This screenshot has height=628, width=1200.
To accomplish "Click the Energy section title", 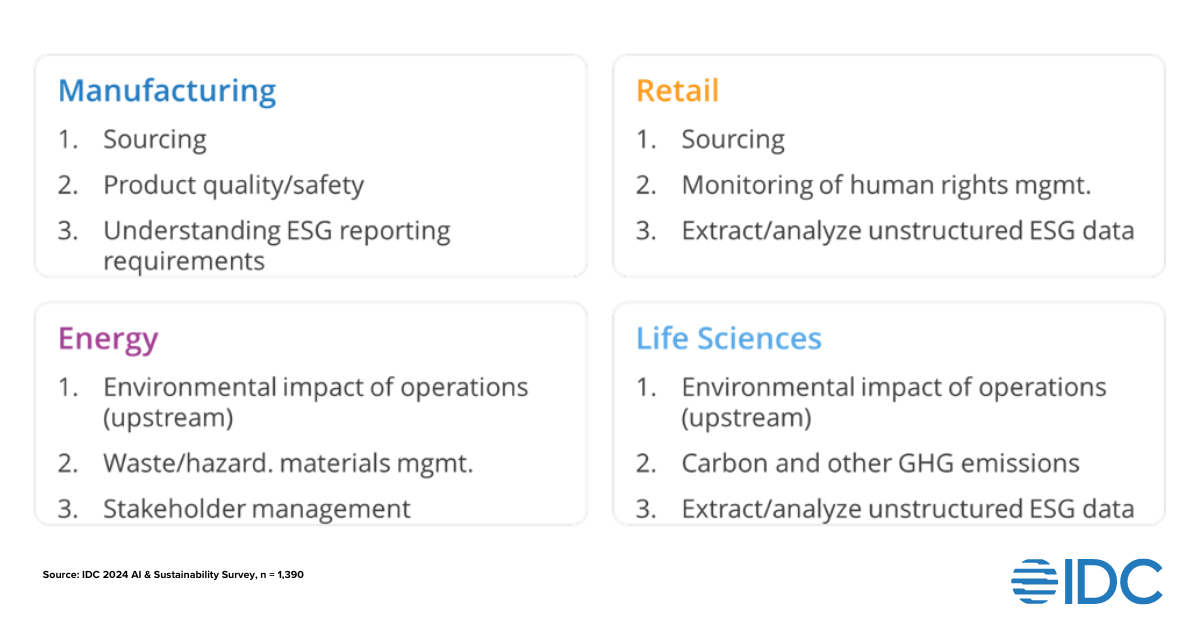I will tap(108, 339).
